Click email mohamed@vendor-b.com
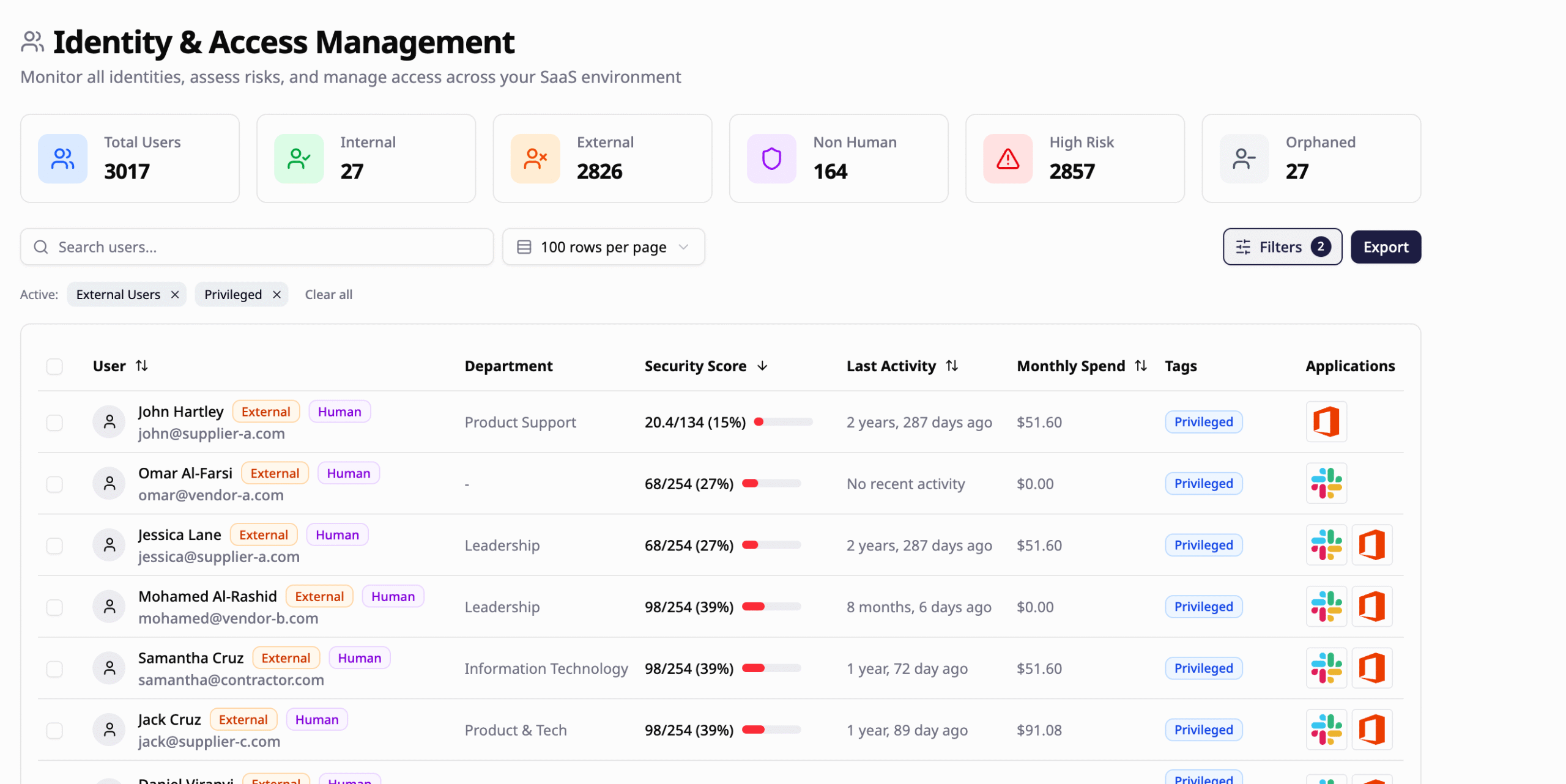Screen dimensions: 1566x784 pyautogui.click(x=228, y=618)
